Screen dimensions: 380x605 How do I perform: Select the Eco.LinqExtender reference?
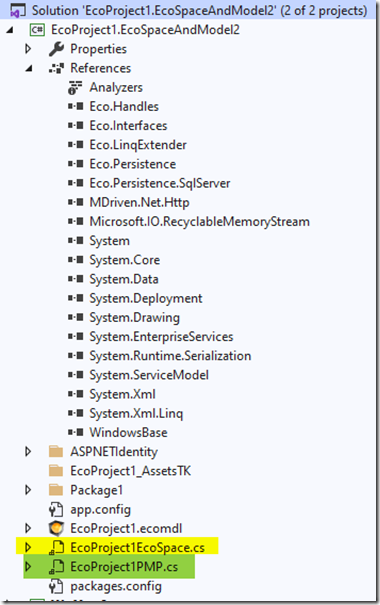coord(138,145)
